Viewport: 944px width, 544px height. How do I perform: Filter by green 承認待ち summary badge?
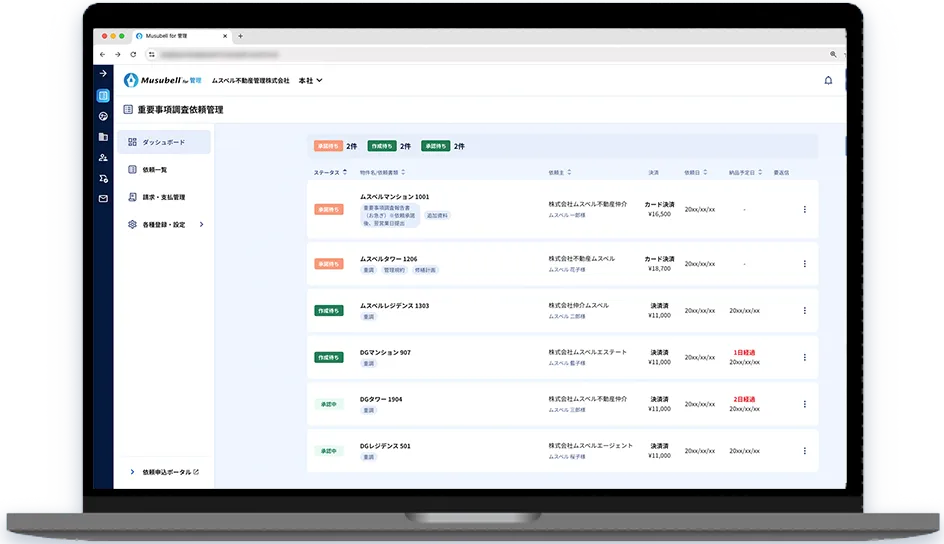coord(435,146)
